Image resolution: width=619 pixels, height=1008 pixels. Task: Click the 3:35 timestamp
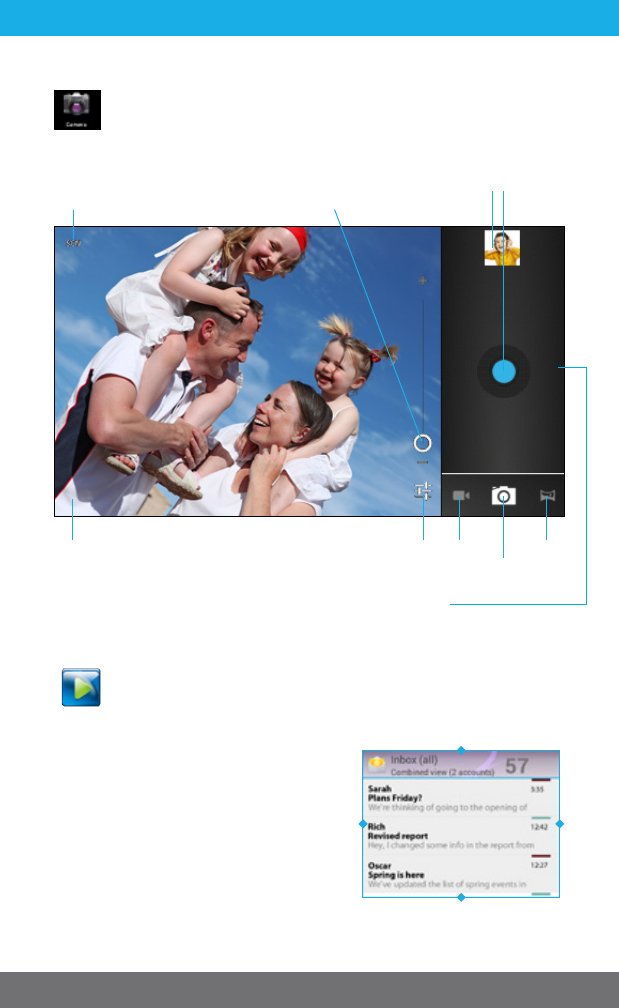[x=537, y=789]
